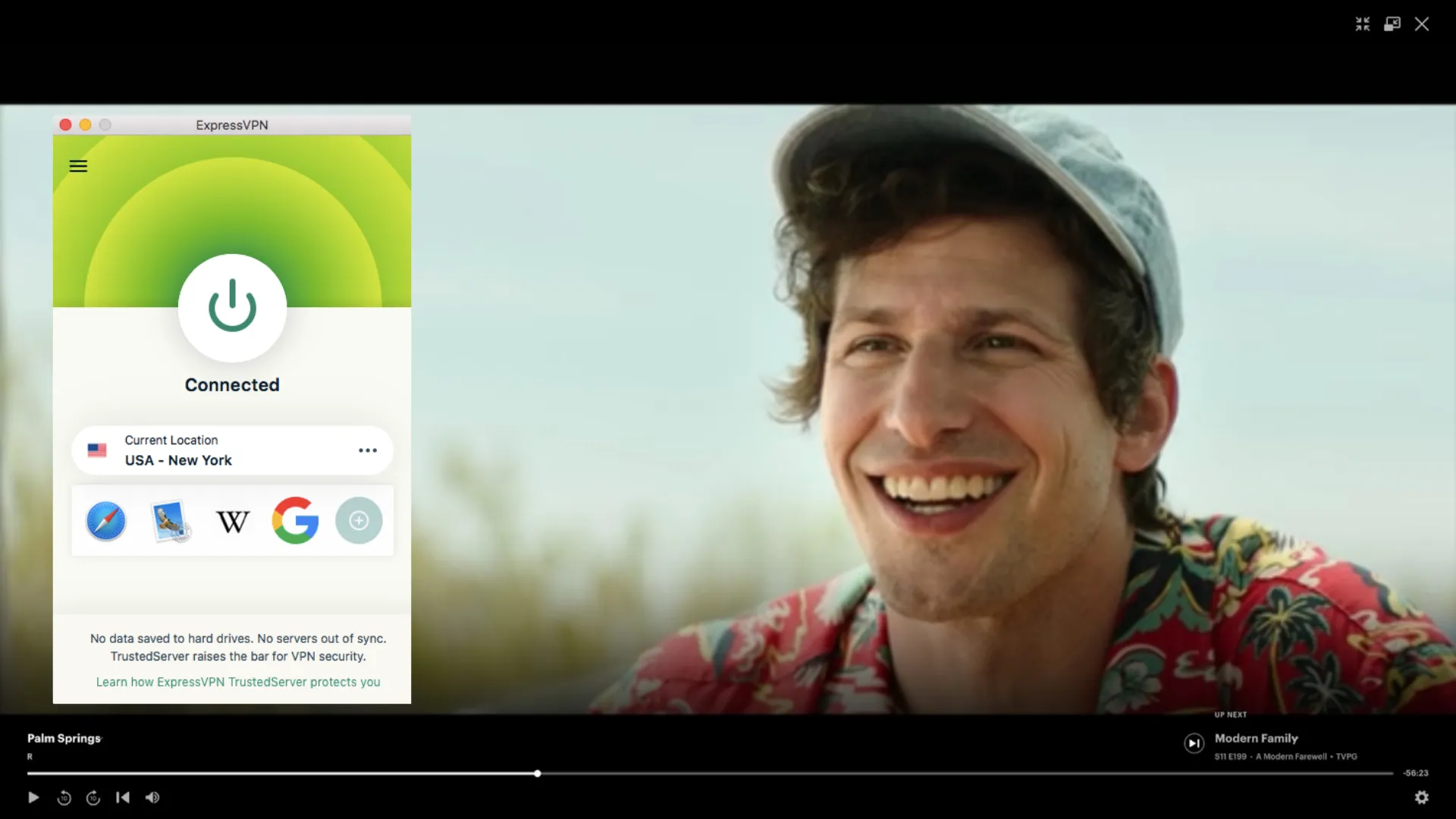Click the ExpressVPN power/connect button
This screenshot has width=1456, height=819.
(x=232, y=307)
